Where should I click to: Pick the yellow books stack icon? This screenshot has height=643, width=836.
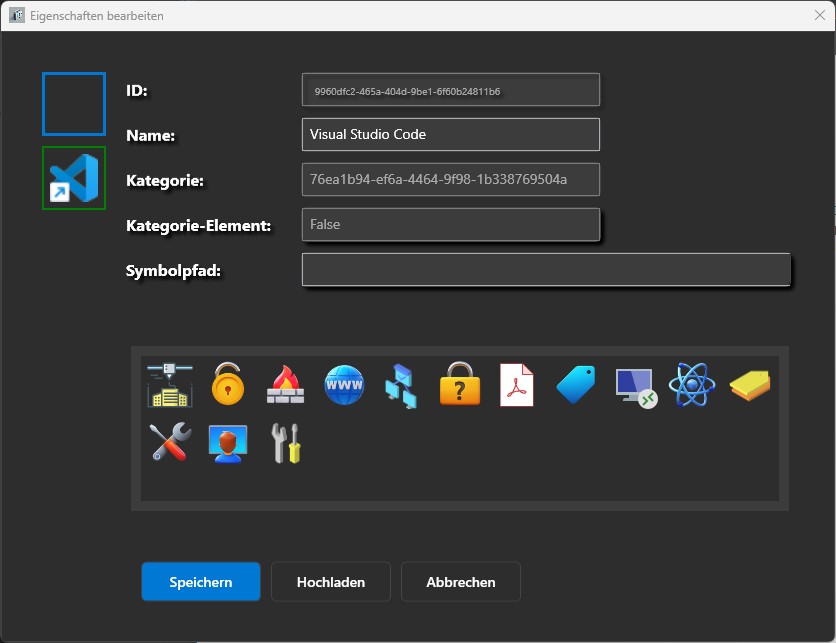[749, 384]
